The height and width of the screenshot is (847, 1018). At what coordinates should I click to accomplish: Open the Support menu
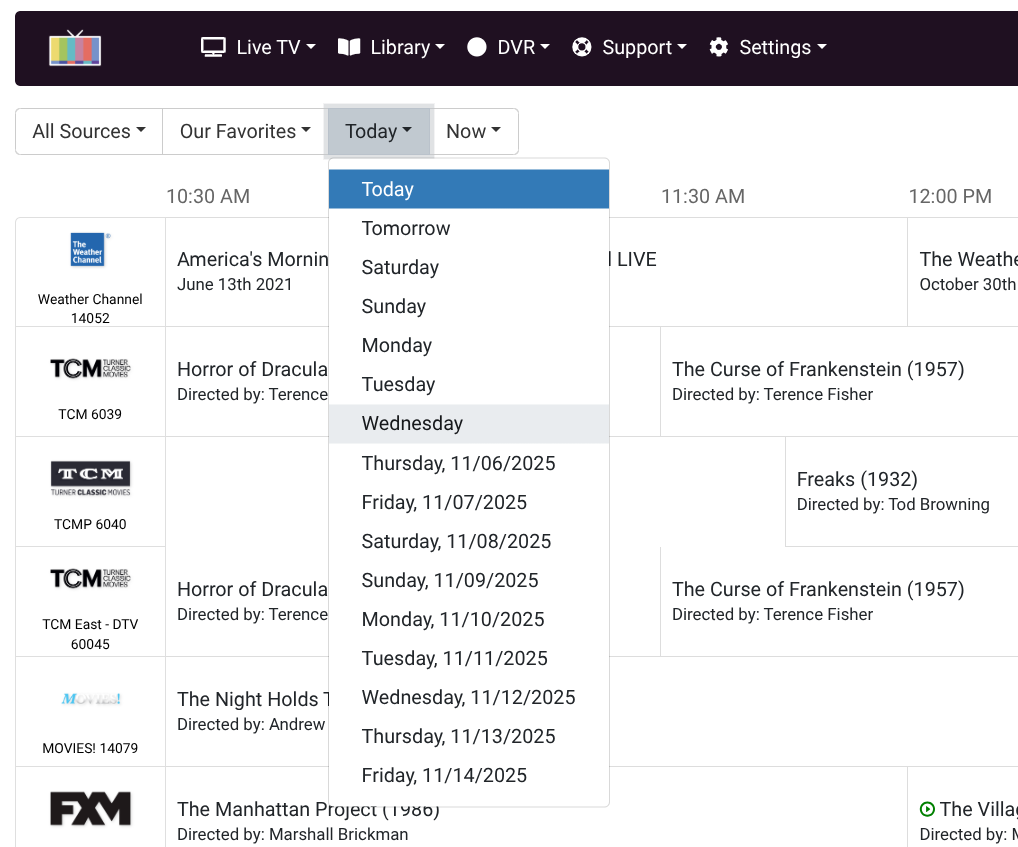pyautogui.click(x=629, y=47)
